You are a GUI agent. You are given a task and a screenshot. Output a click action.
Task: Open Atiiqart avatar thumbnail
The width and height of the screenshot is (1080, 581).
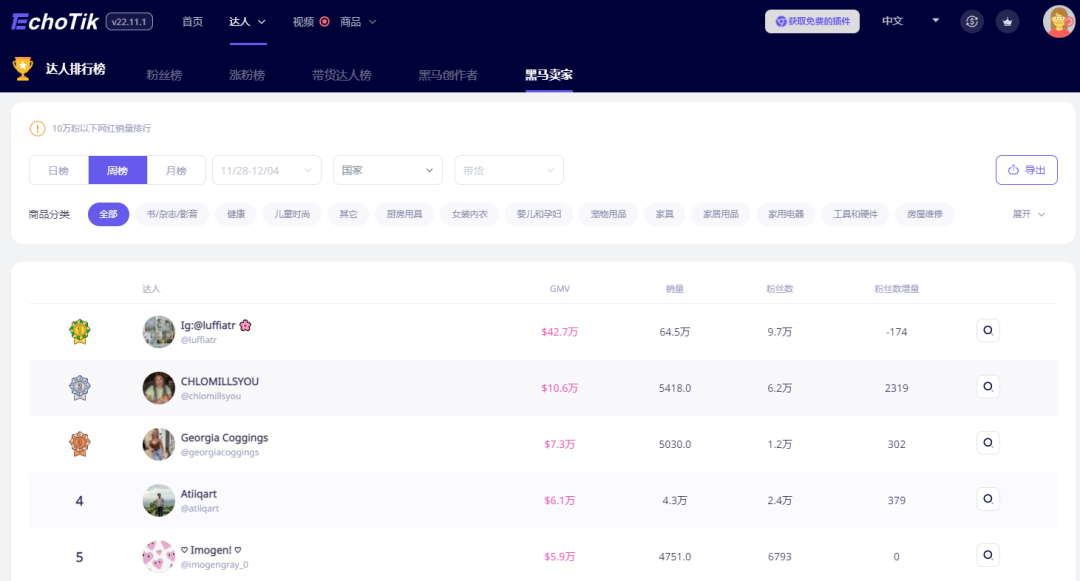pyautogui.click(x=158, y=500)
